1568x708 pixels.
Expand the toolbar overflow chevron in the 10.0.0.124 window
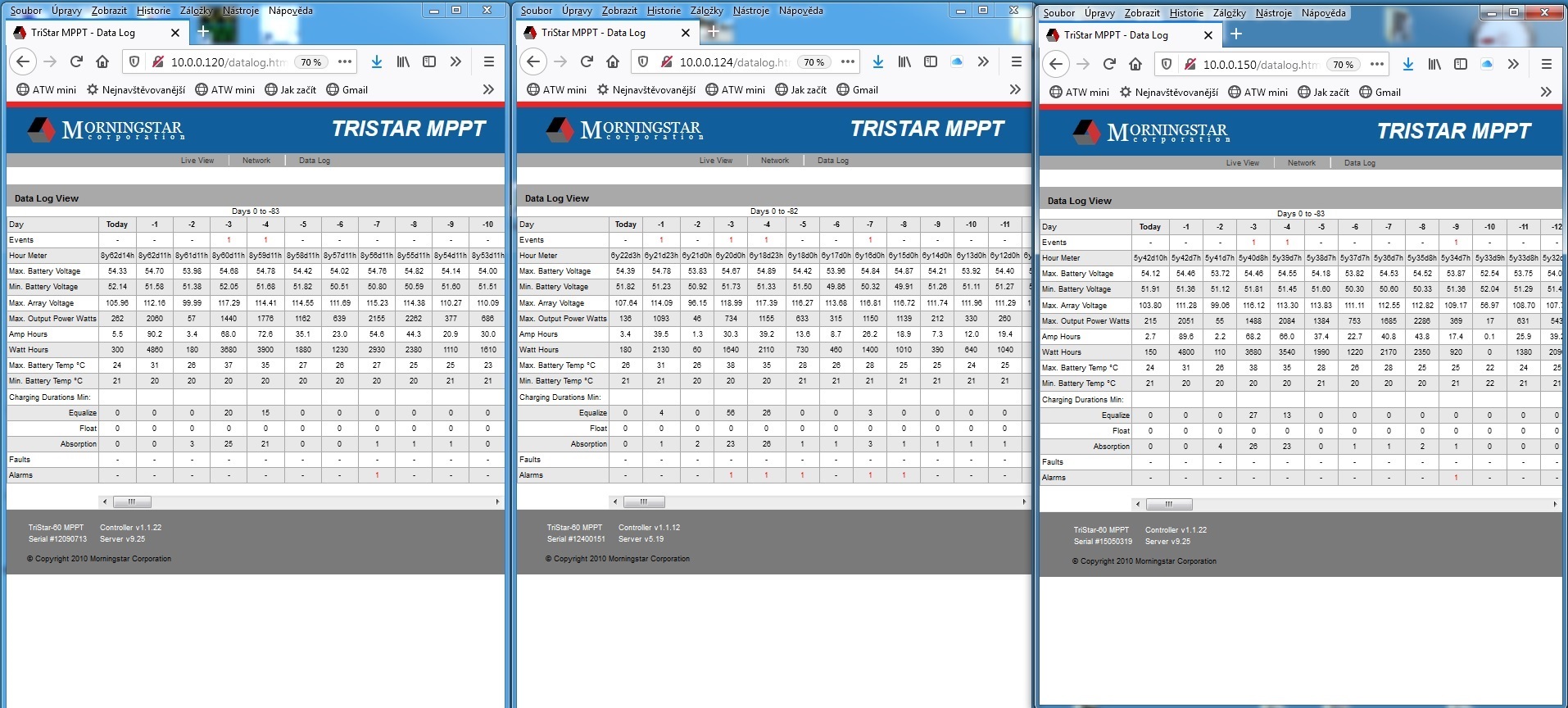tap(983, 61)
